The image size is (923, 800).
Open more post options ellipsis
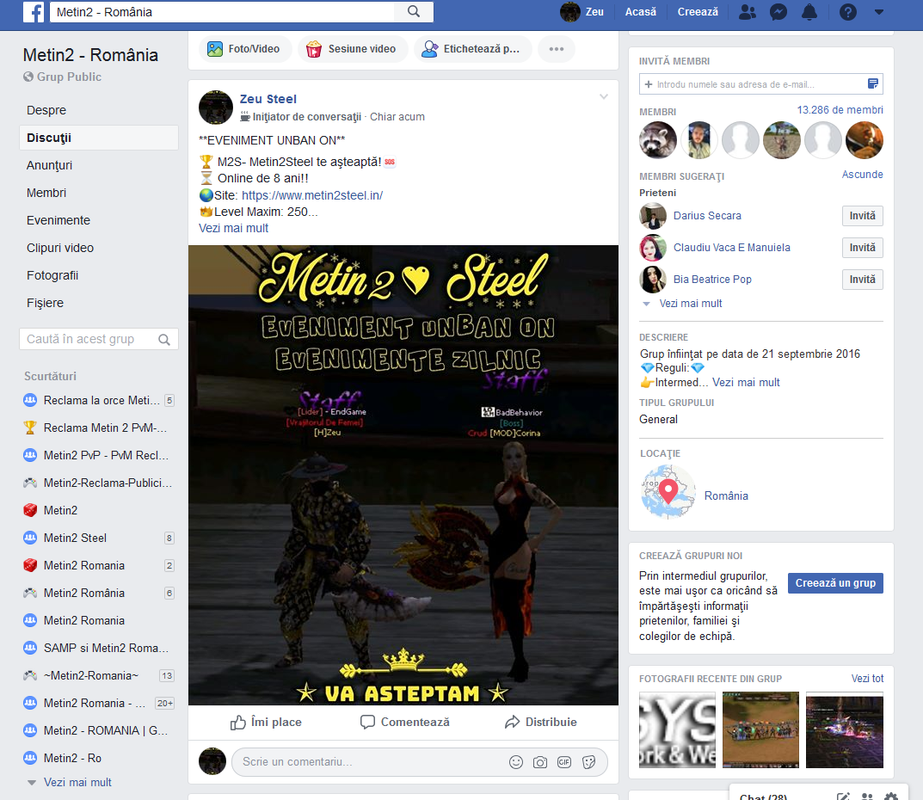pyautogui.click(x=556, y=49)
